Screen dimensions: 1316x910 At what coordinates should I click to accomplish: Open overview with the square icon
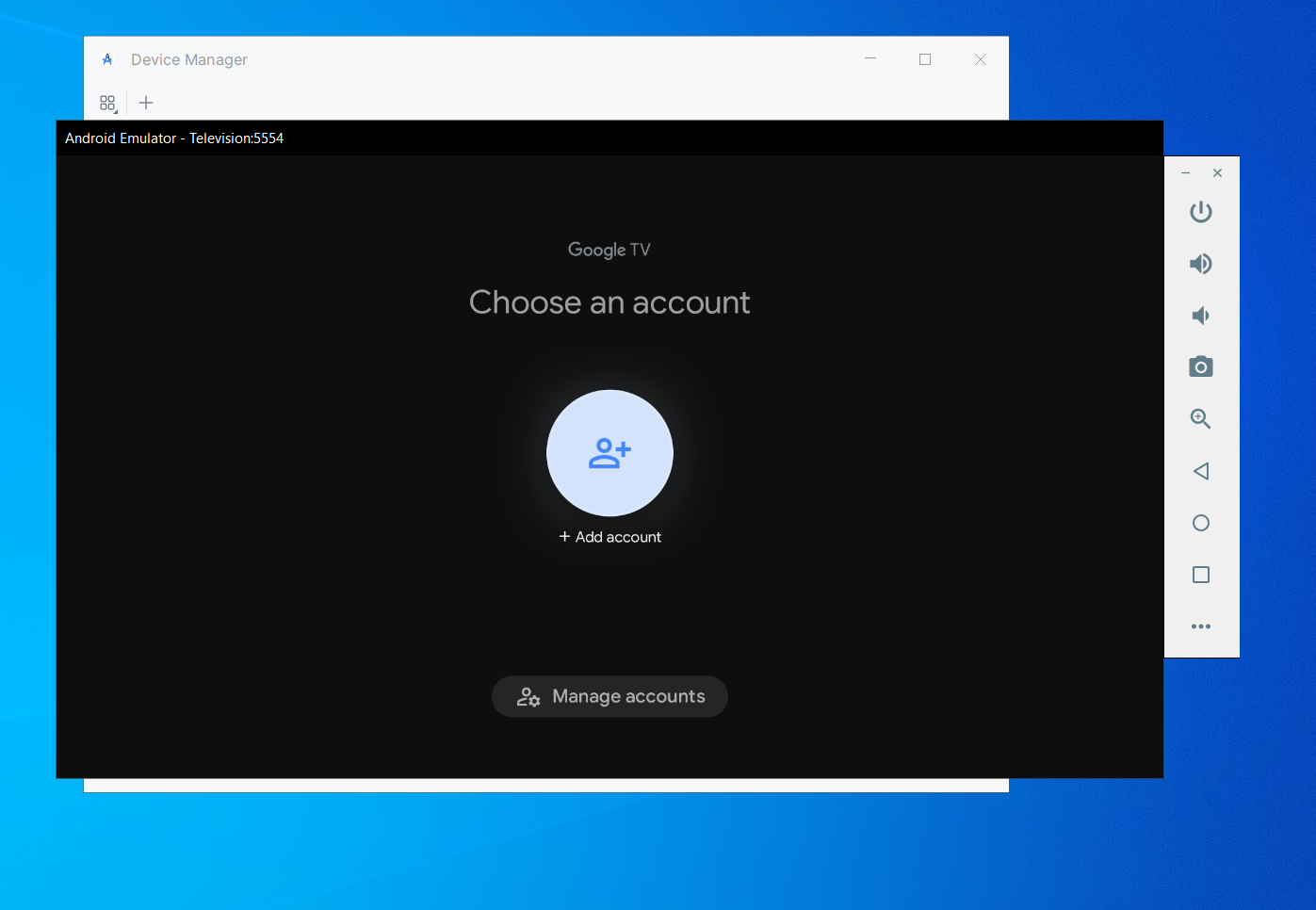(1200, 575)
